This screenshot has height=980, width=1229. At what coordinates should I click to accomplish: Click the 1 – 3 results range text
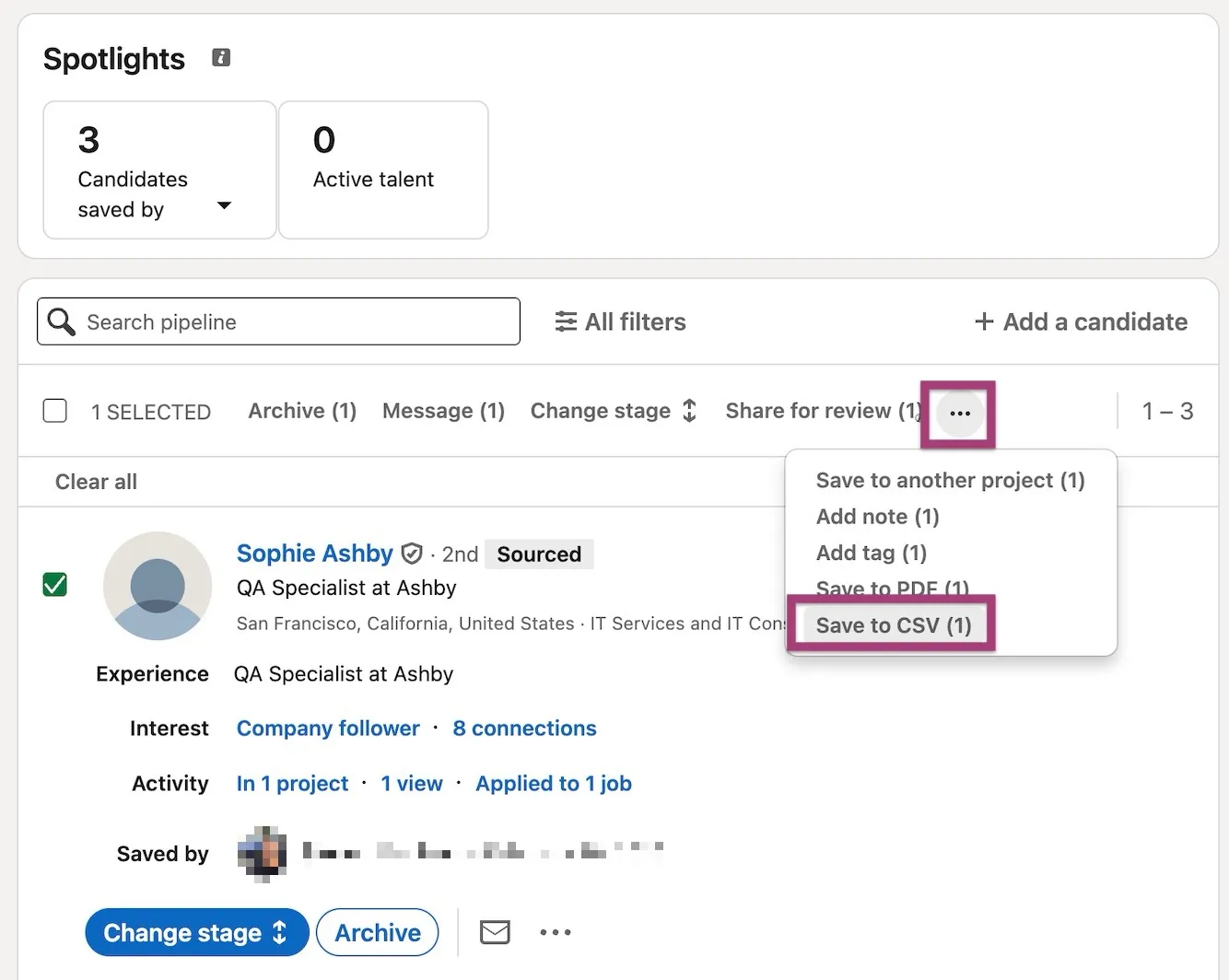pos(1167,411)
